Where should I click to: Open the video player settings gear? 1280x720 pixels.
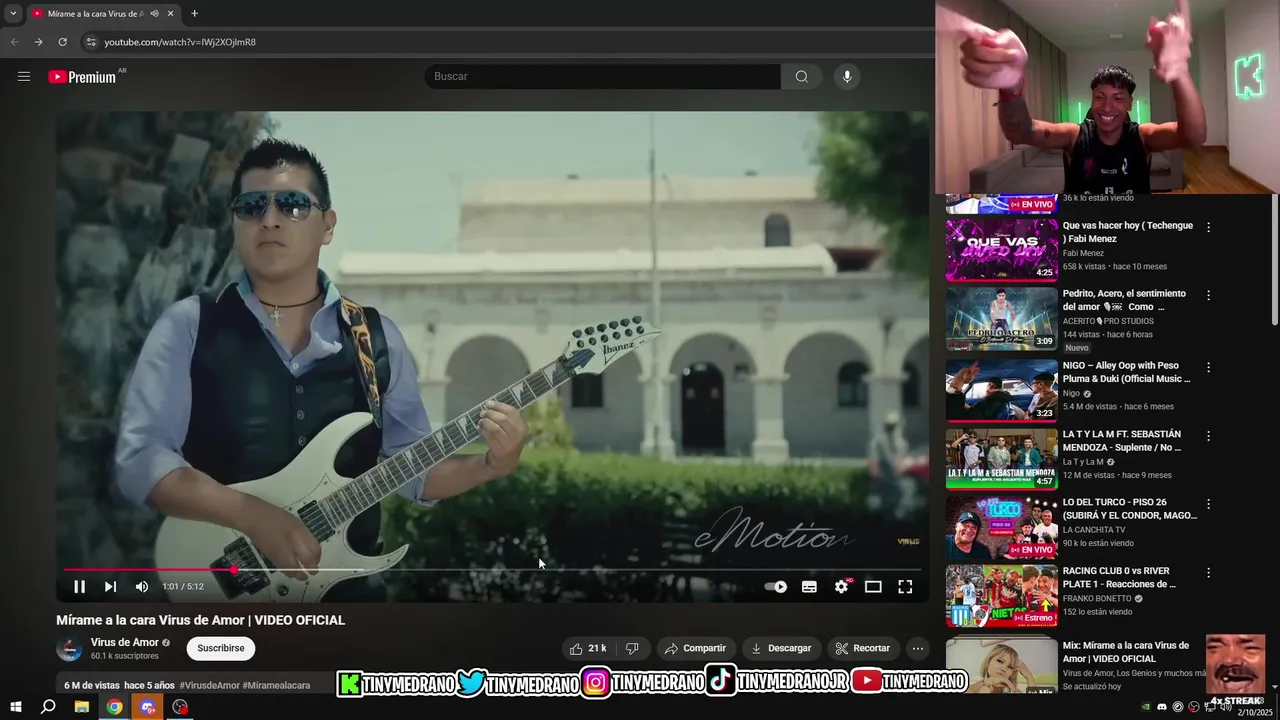(x=841, y=587)
